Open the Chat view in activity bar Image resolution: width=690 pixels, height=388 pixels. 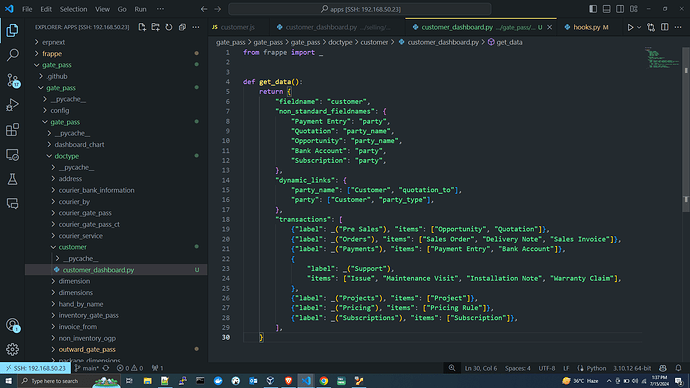click(x=12, y=204)
